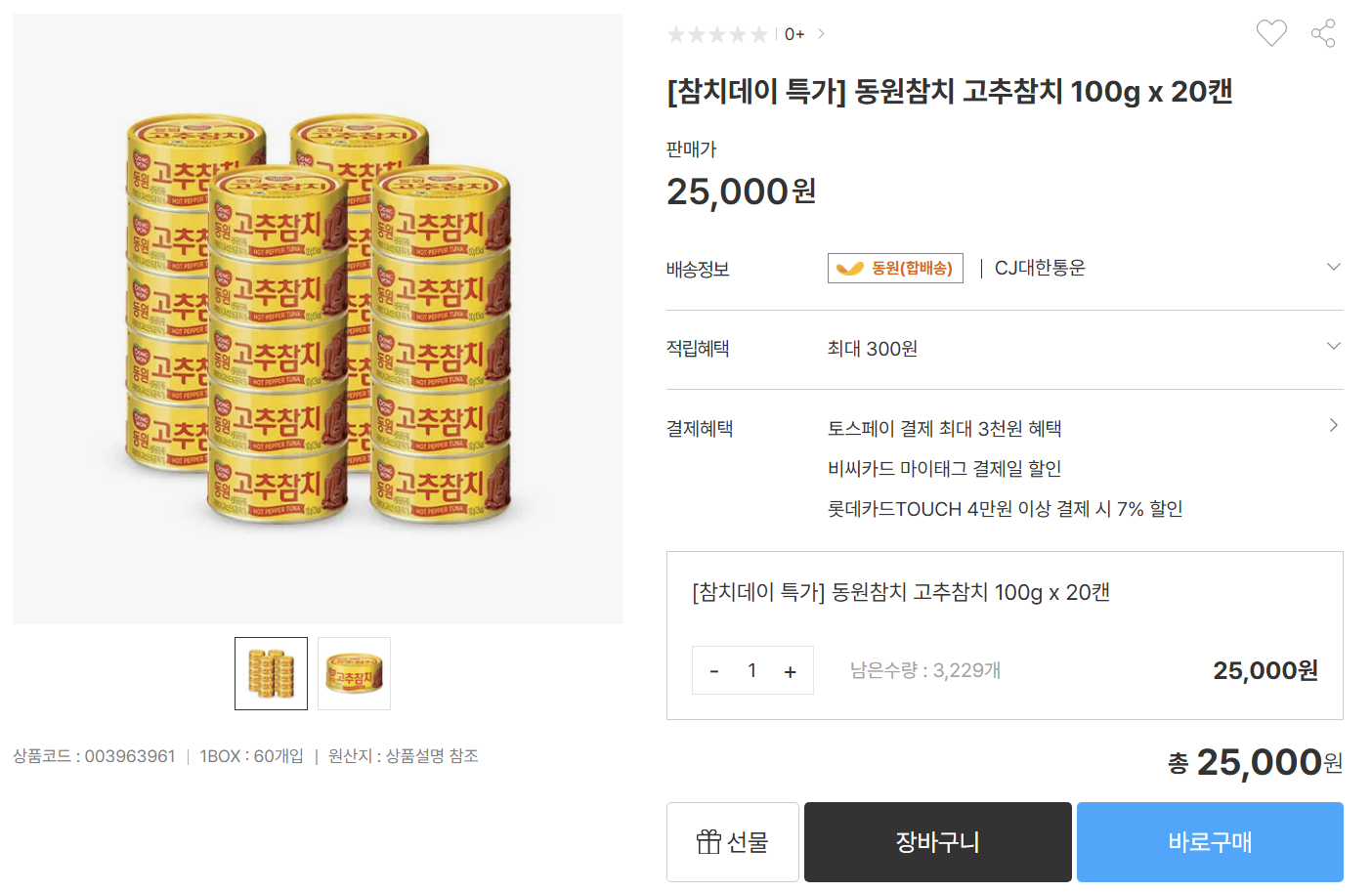Screen dimensions: 1372x892
Task: Expand the 배송정보 delivery section
Action: coord(1333,267)
